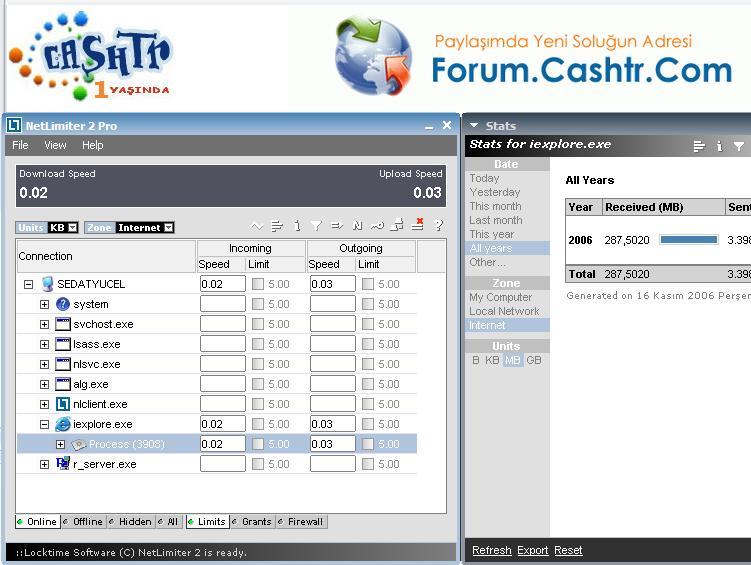Click the arrow lines icon in NetLimiter toolbar

[x=337, y=226]
